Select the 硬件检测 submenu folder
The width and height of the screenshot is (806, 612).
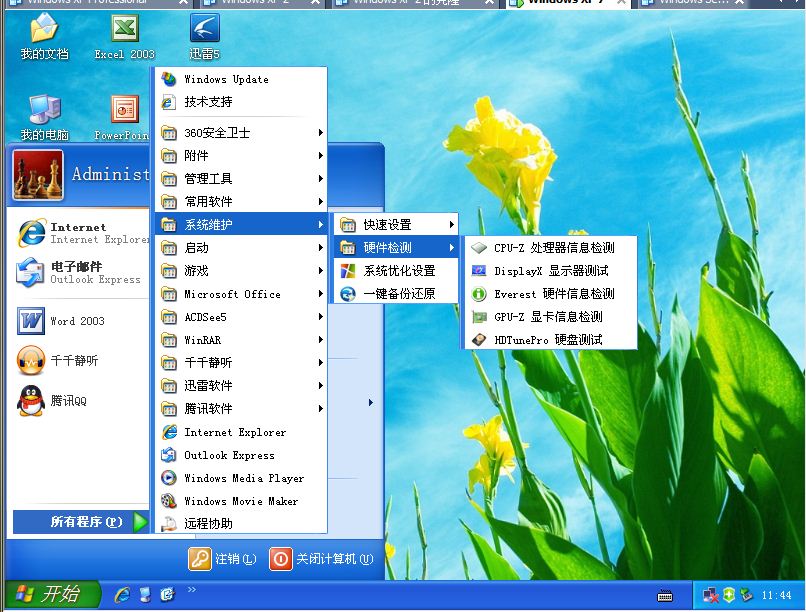pos(396,248)
